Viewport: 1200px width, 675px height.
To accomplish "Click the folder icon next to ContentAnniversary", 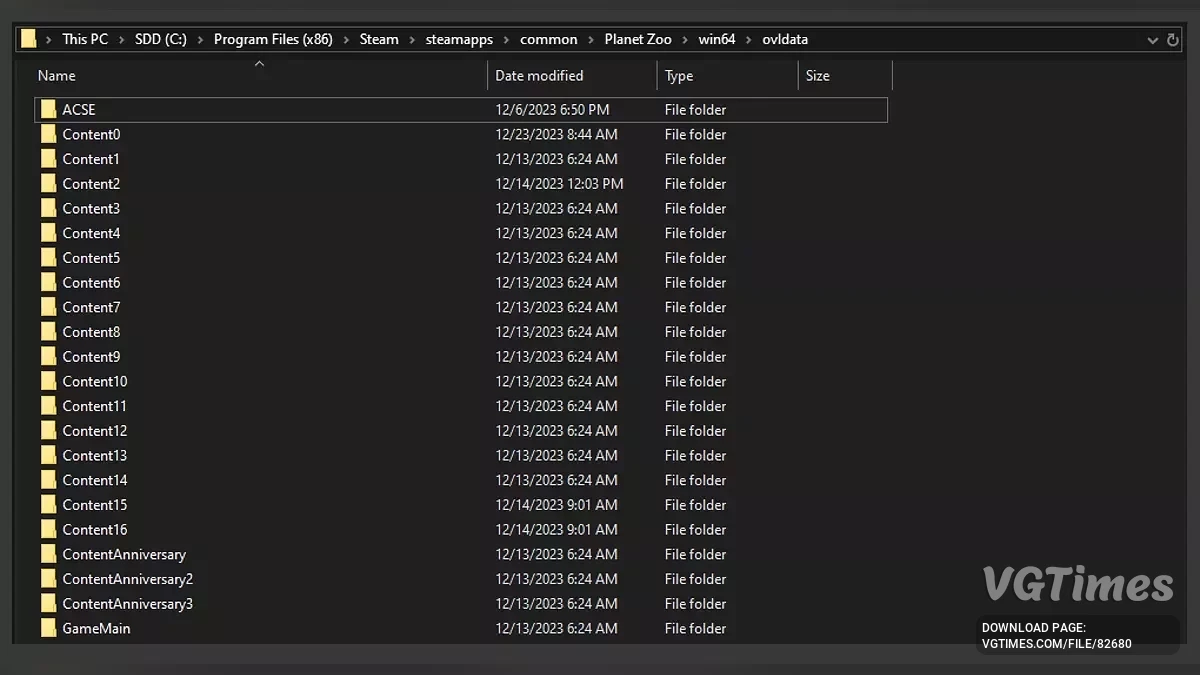I will click(48, 554).
